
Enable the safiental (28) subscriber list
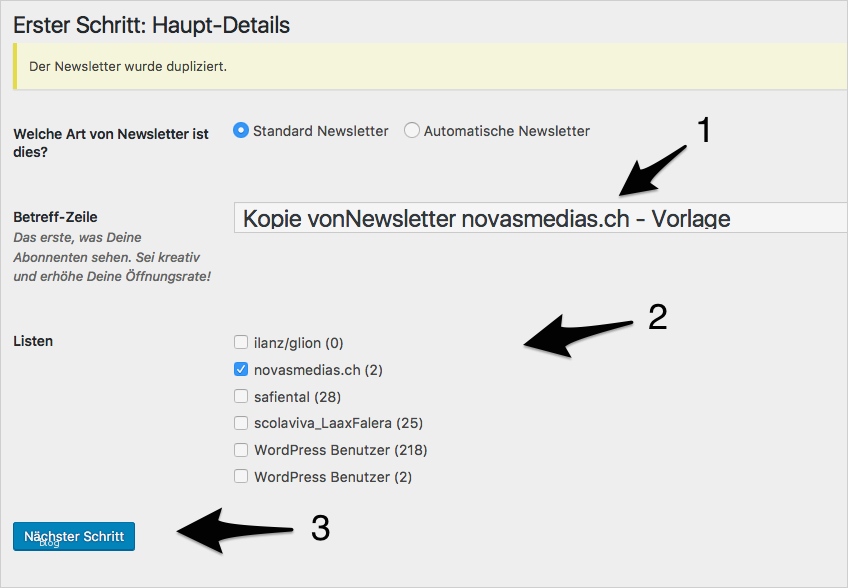pyautogui.click(x=240, y=396)
